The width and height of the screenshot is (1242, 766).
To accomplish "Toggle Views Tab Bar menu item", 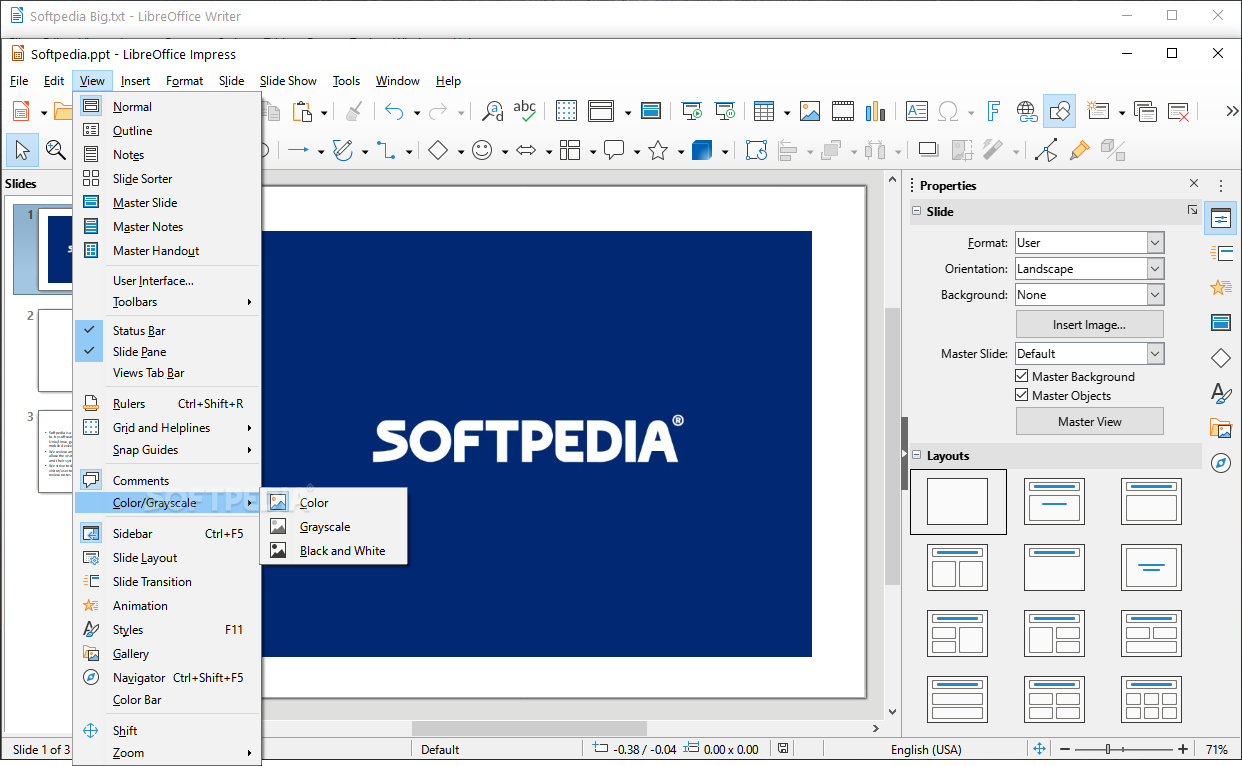I will click(x=168, y=373).
